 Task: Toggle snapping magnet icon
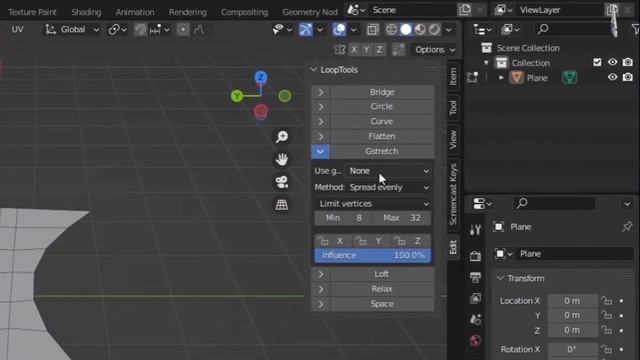[140, 29]
